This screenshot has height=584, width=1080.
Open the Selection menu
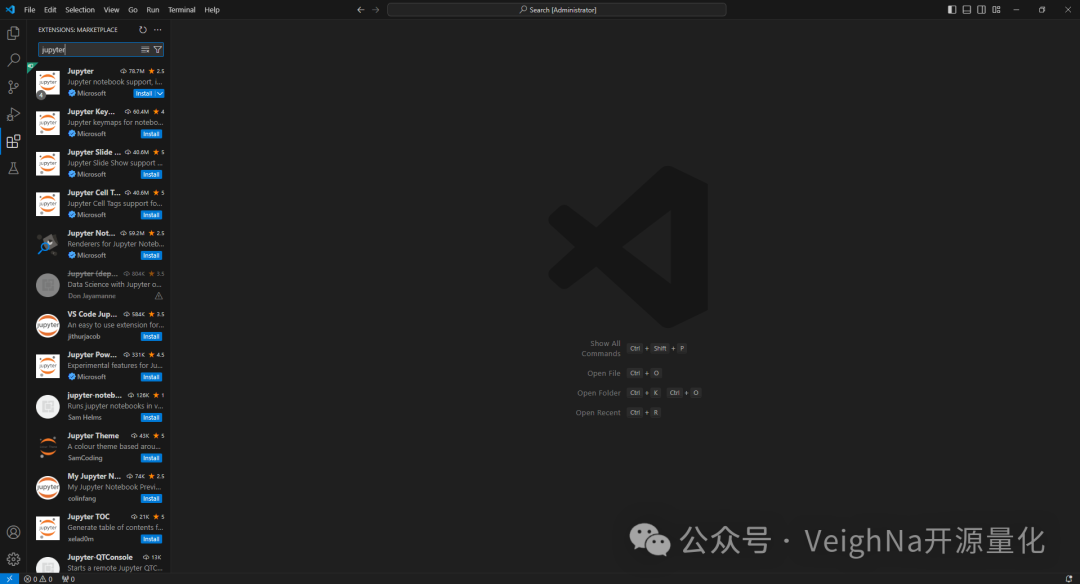coord(80,10)
